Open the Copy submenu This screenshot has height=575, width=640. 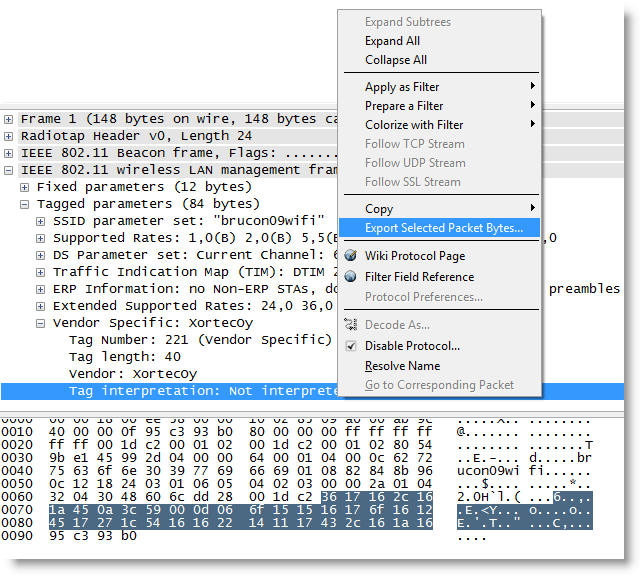pos(440,209)
